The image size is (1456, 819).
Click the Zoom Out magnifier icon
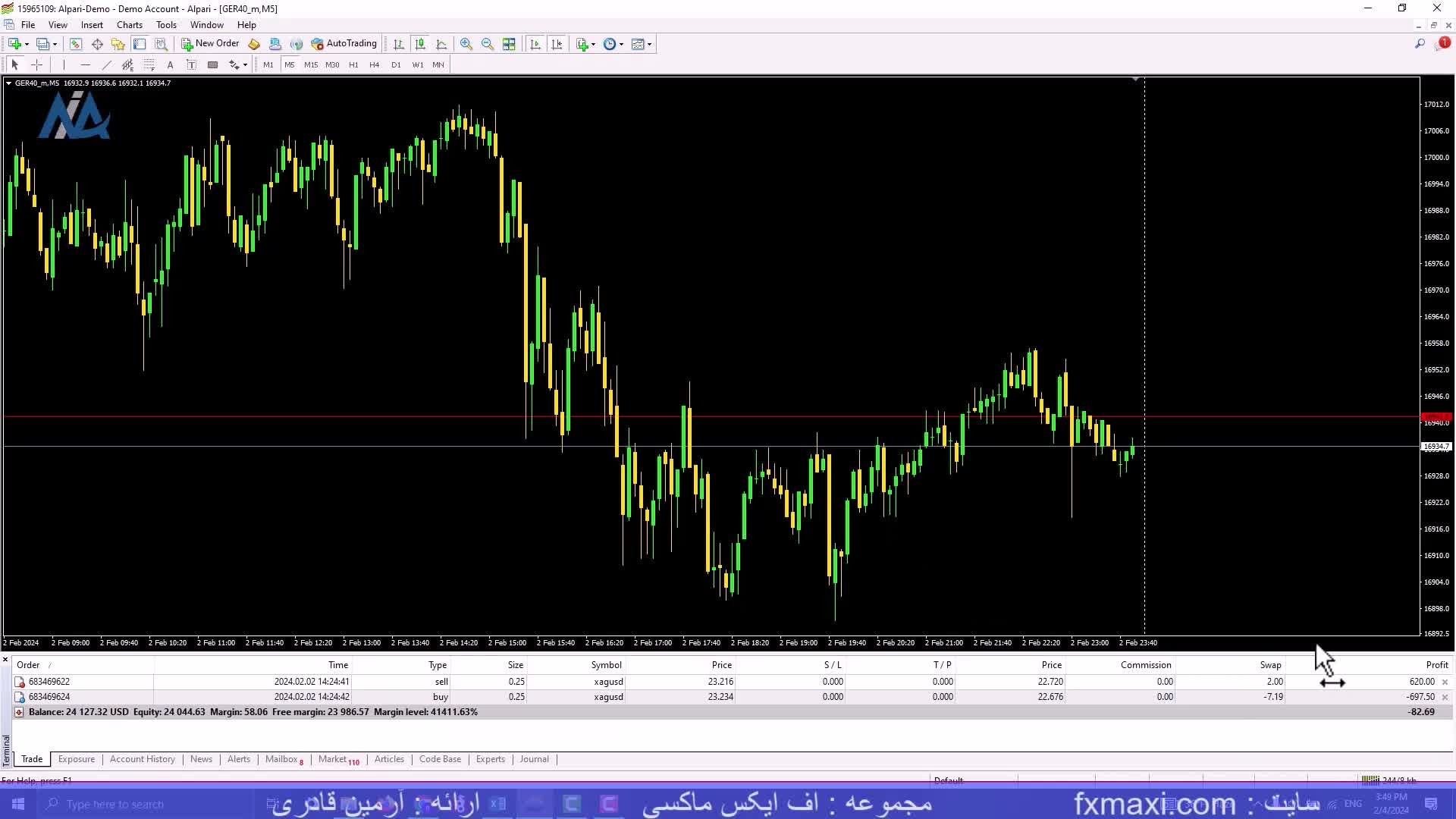pyautogui.click(x=488, y=44)
